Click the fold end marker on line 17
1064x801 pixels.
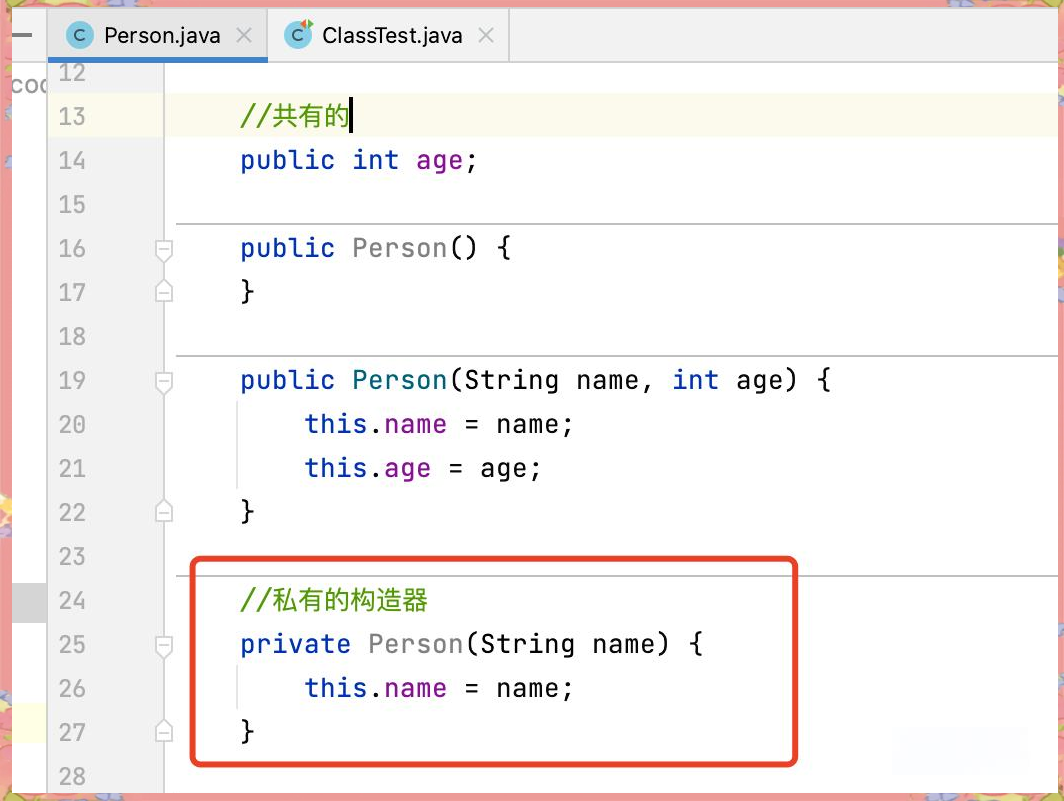(x=164, y=291)
